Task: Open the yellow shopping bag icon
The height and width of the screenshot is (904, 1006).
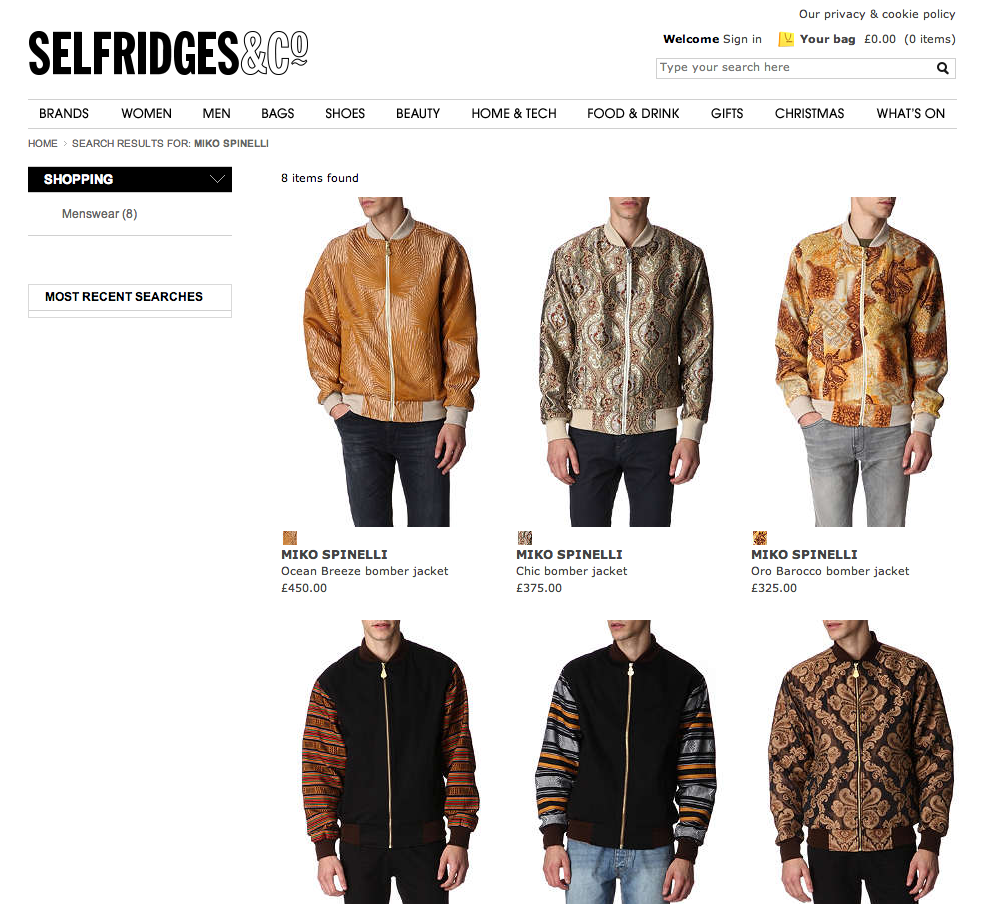Action: pos(785,39)
